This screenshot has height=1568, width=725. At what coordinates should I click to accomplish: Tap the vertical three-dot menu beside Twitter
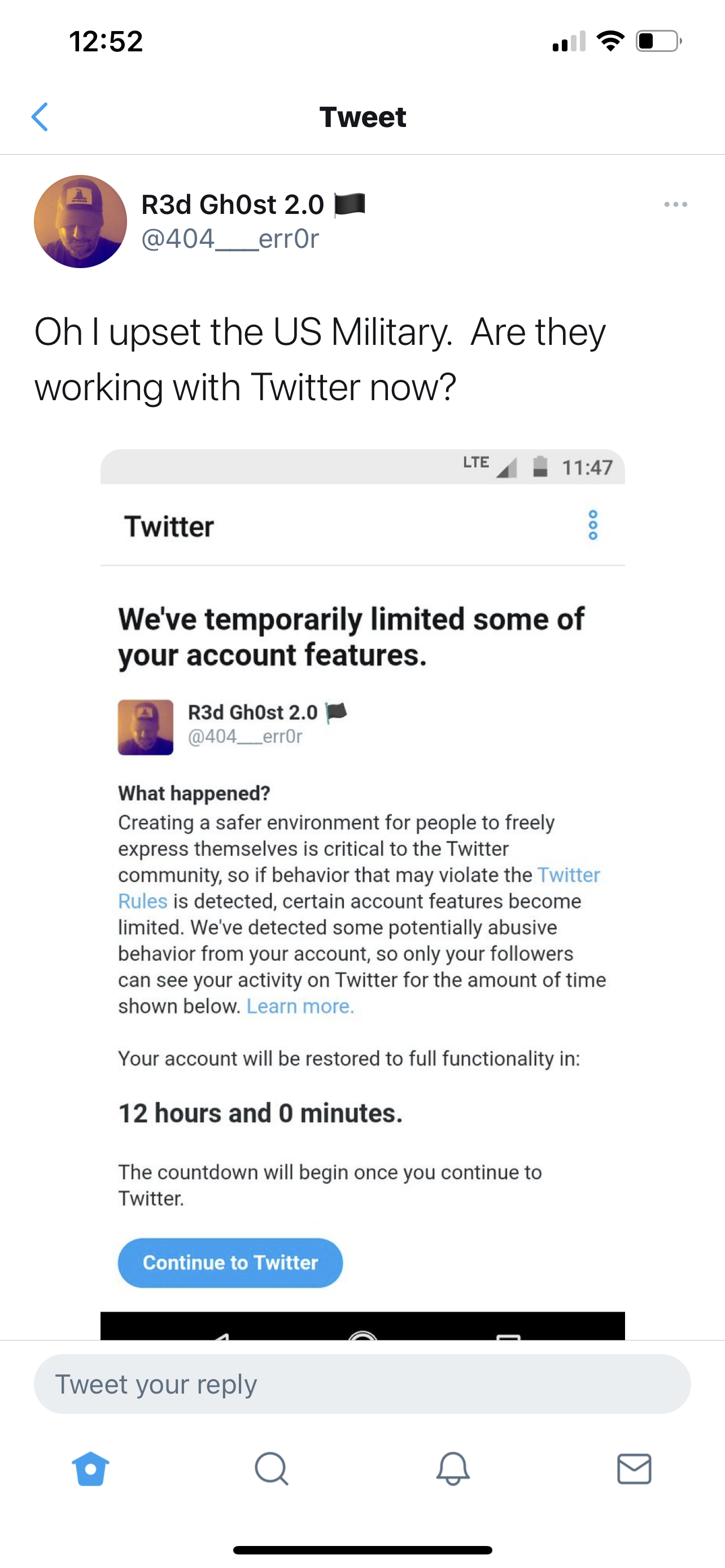(x=593, y=525)
